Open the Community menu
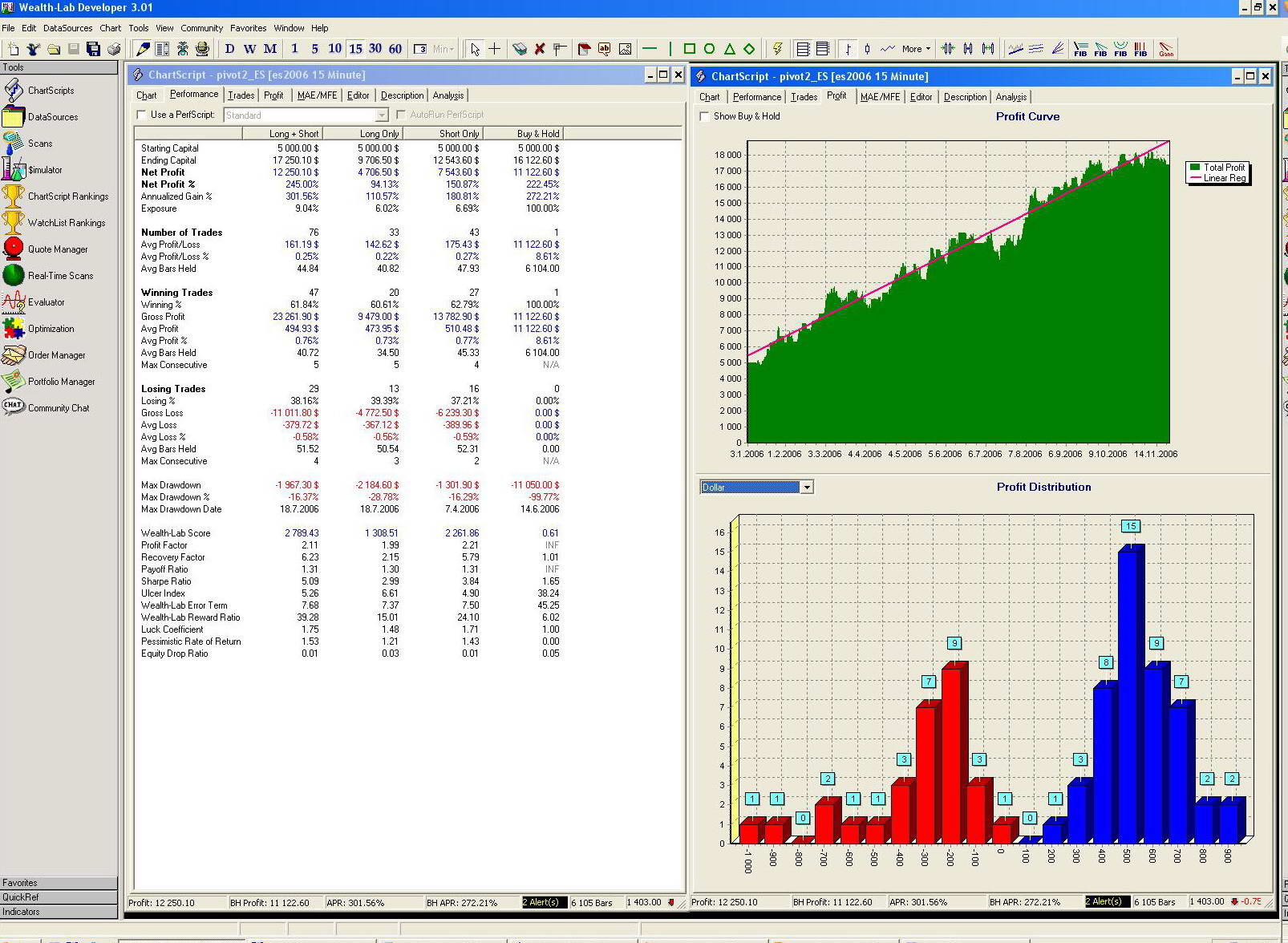 tap(202, 28)
